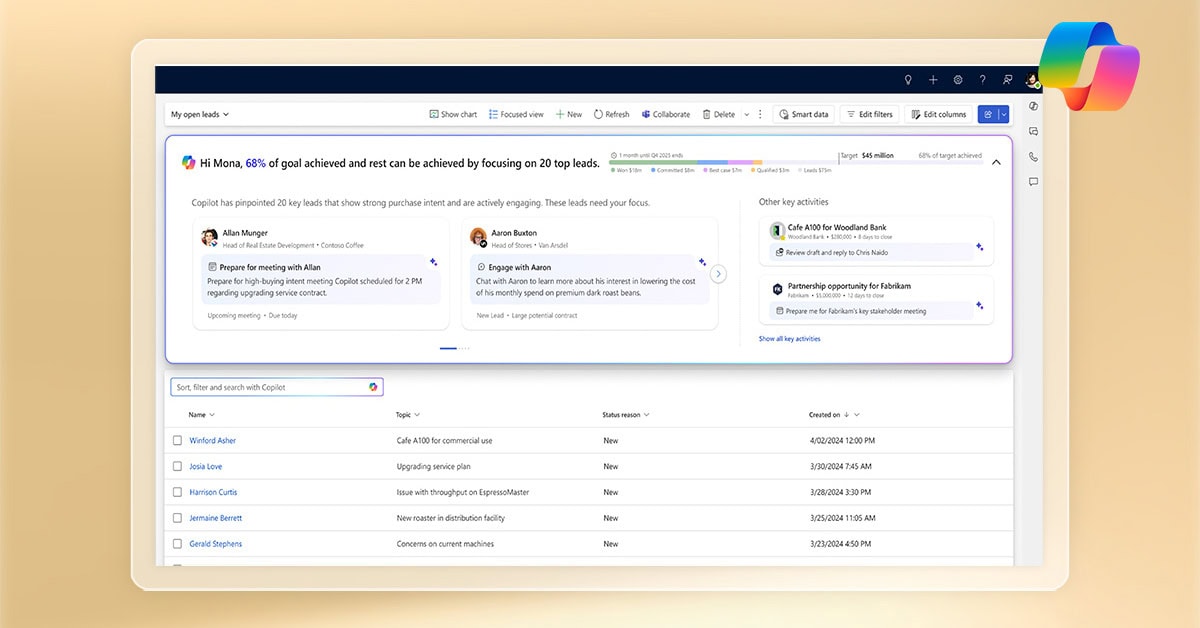Click Collaborate in the command bar
1200x628 pixels.
(x=666, y=114)
